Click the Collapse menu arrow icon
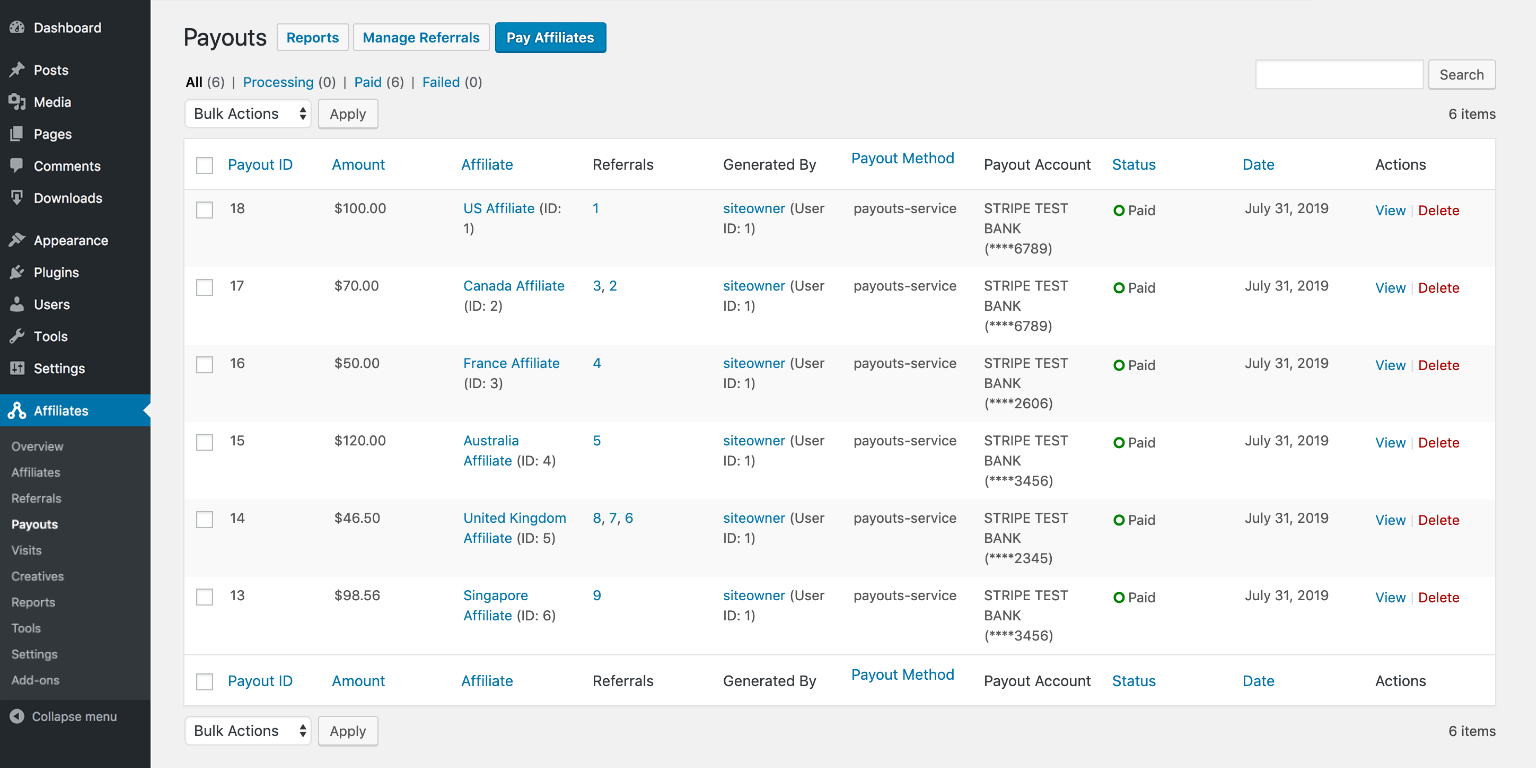1536x768 pixels. pos(17,716)
